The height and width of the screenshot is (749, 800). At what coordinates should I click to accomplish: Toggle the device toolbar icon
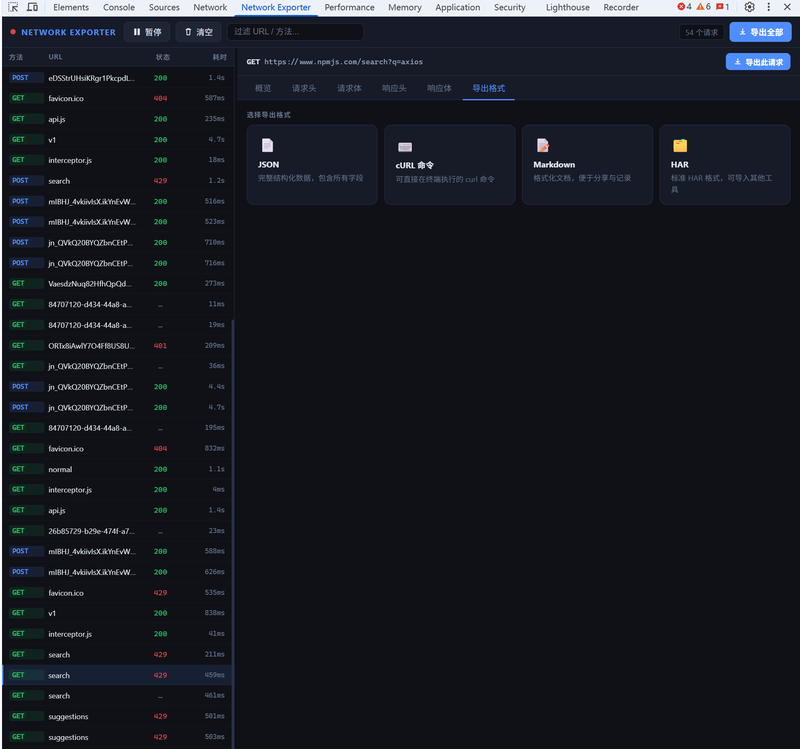[32, 7]
